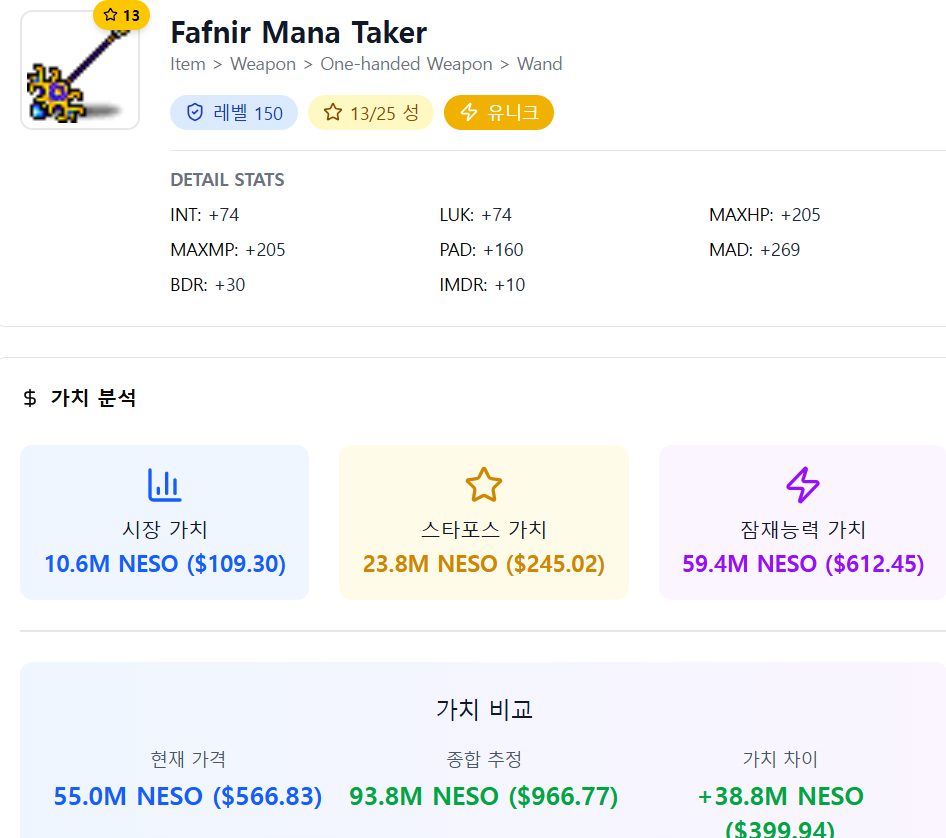Image resolution: width=946 pixels, height=838 pixels.
Task: Open the Item breadcrumb link
Action: pyautogui.click(x=187, y=64)
